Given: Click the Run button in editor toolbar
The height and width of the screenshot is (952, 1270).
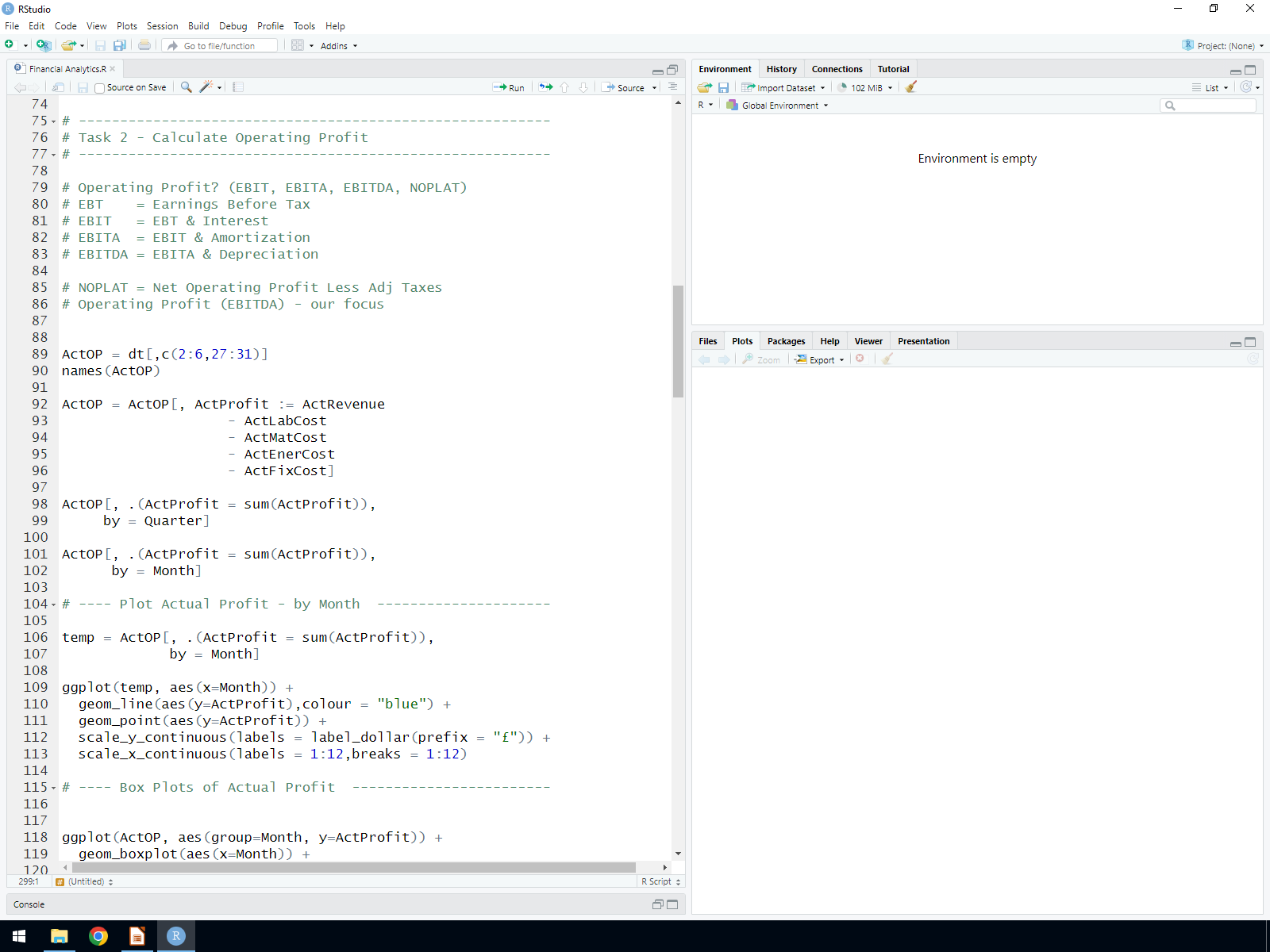Looking at the screenshot, I should [509, 87].
